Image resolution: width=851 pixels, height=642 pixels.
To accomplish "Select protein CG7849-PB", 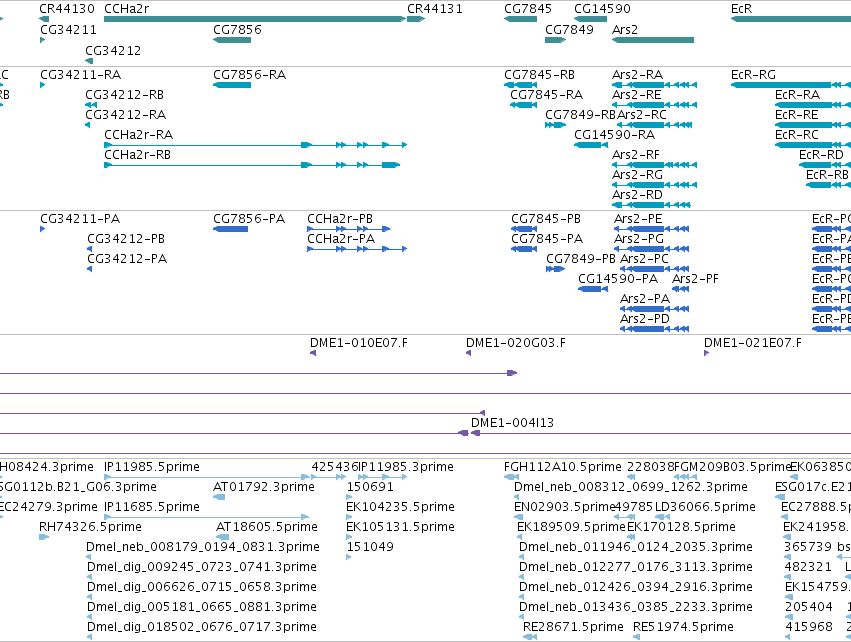I will 555,269.
